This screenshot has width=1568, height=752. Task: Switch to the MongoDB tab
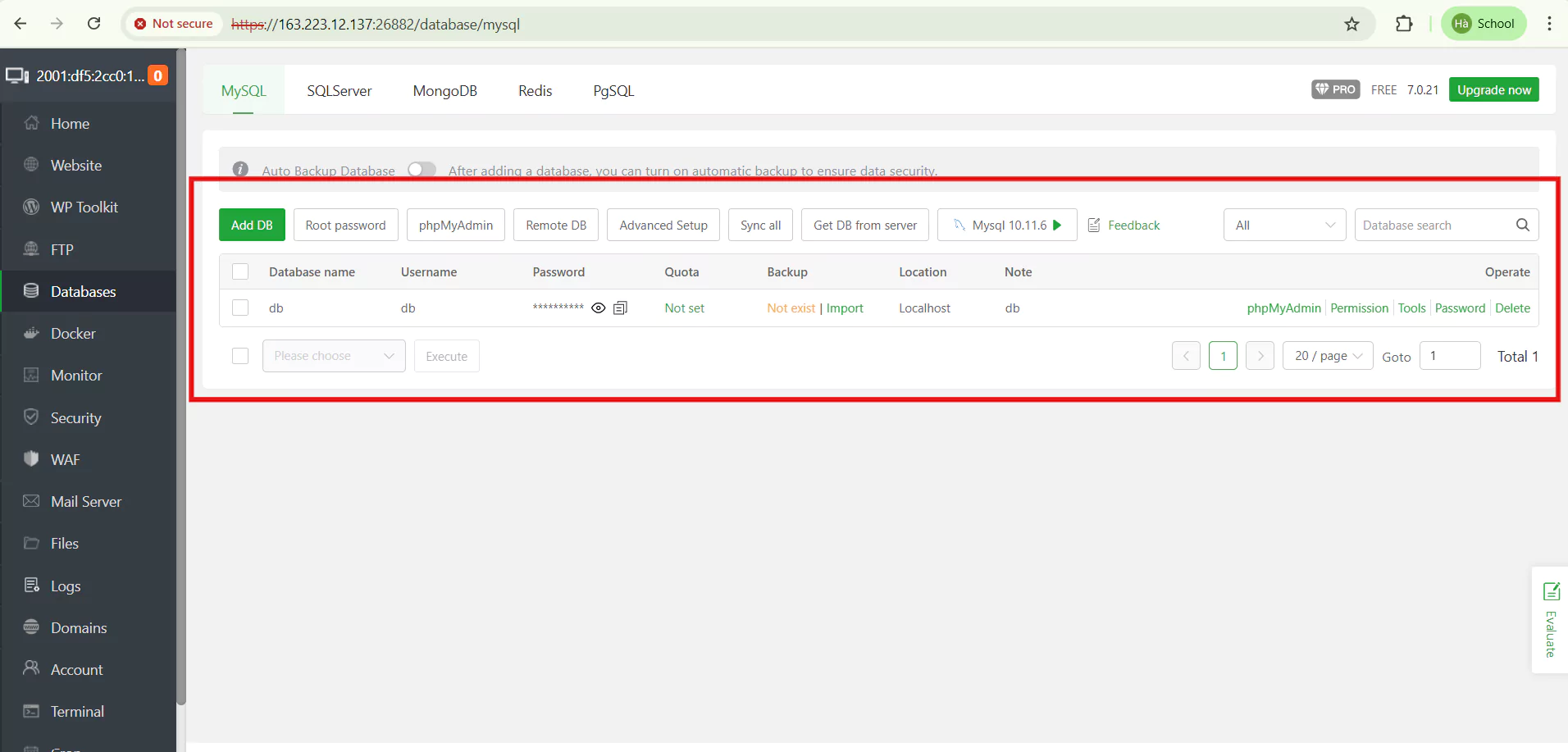click(445, 90)
